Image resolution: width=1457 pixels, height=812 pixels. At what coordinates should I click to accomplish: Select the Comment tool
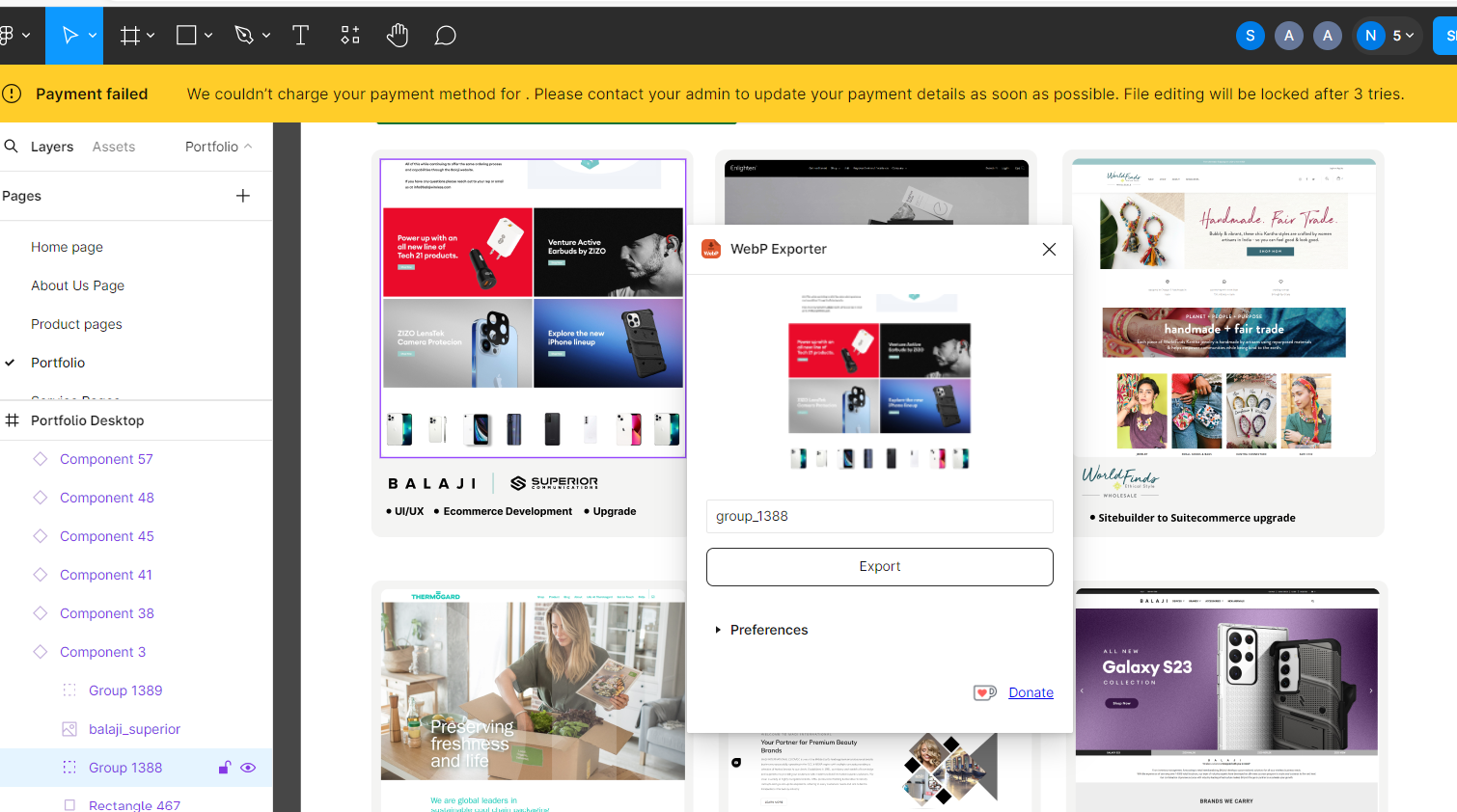pos(445,36)
